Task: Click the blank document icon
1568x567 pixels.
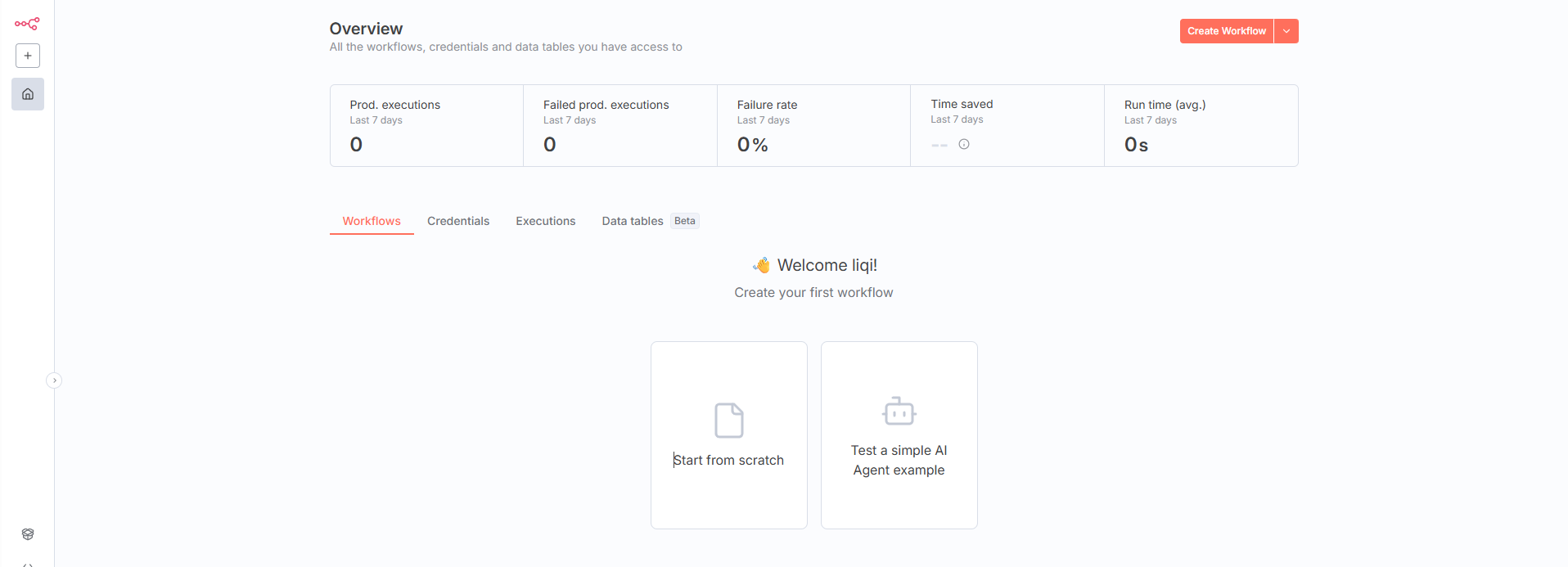Action: tap(728, 421)
